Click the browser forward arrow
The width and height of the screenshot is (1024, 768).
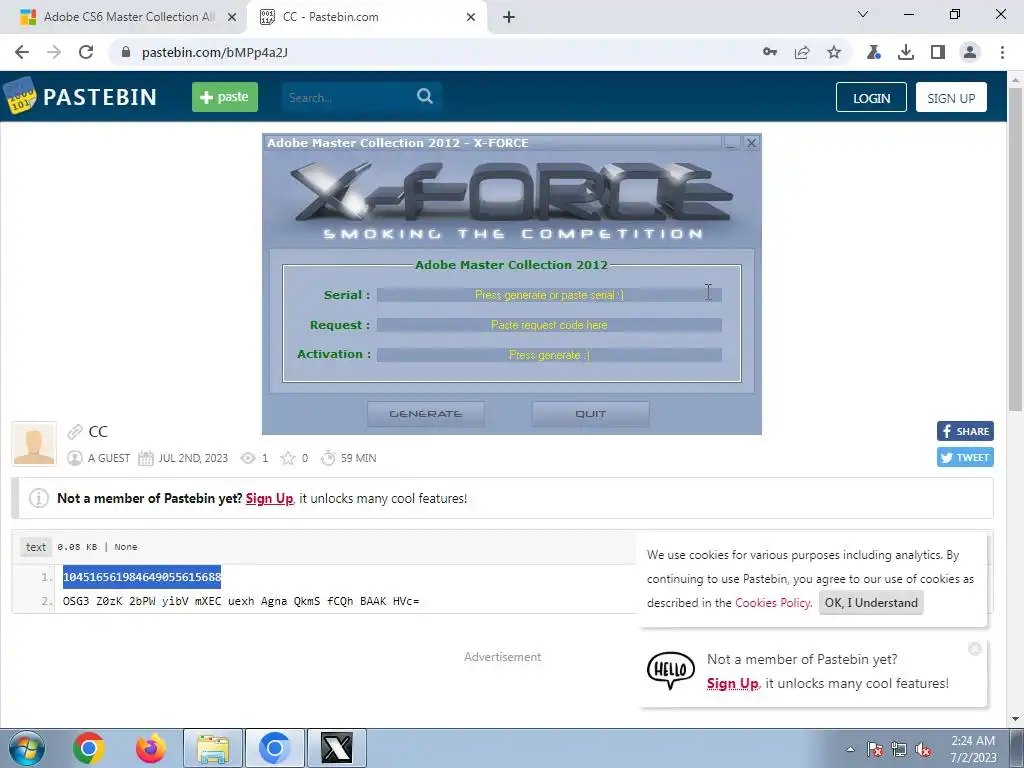click(54, 52)
